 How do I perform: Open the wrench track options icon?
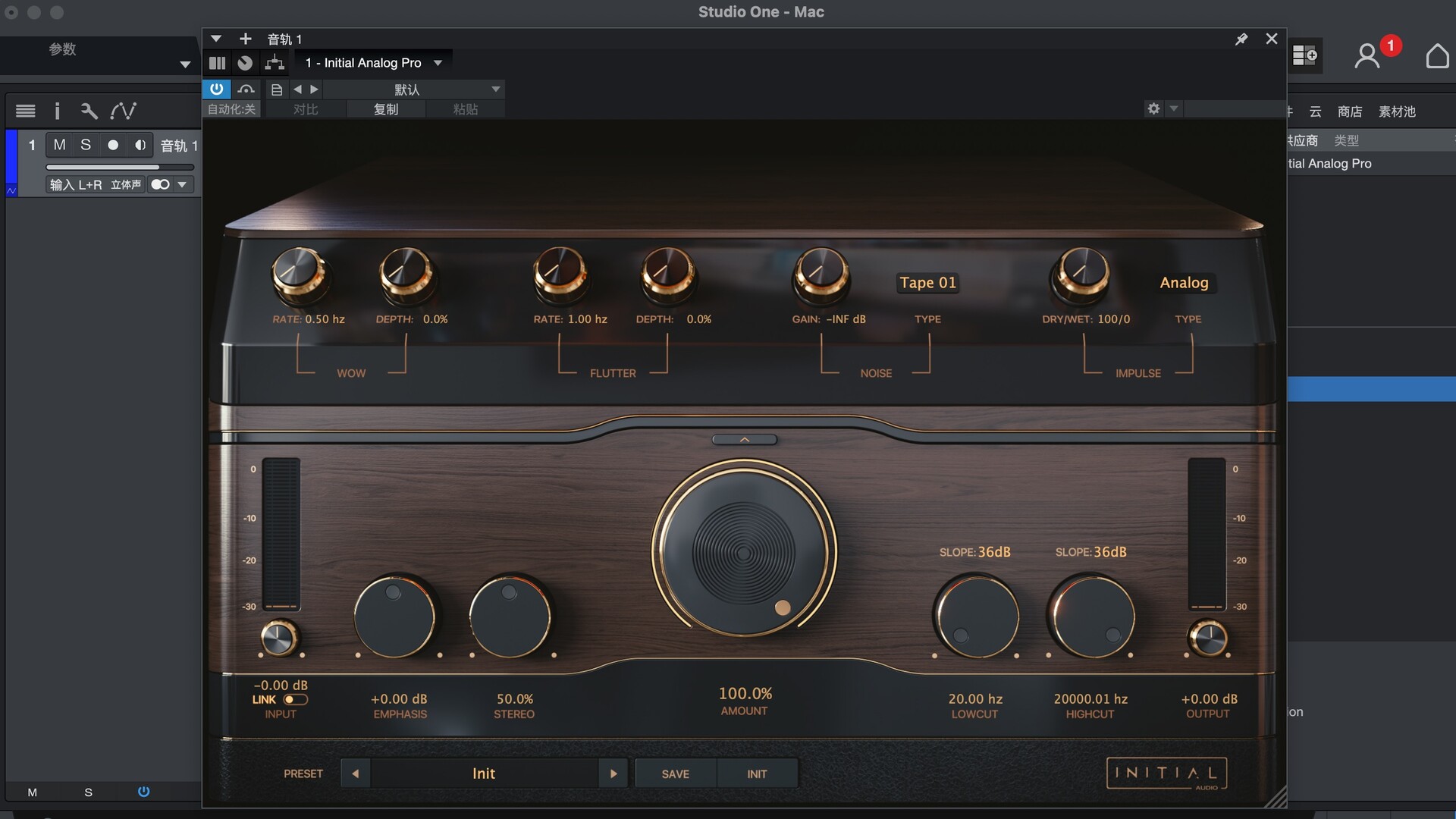point(89,111)
